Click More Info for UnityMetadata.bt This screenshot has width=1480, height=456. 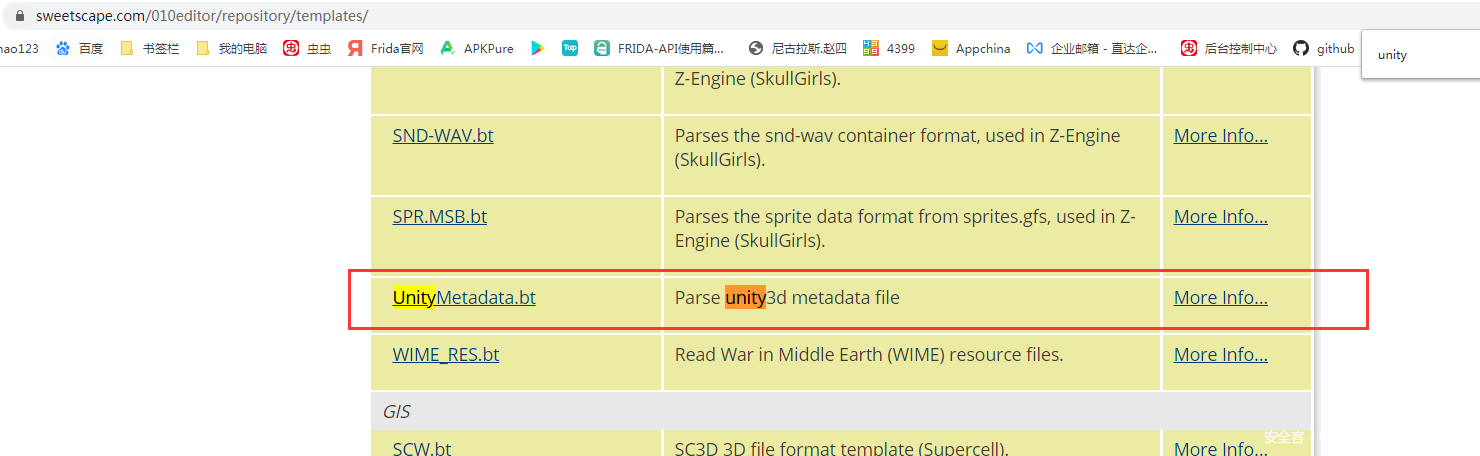1220,297
